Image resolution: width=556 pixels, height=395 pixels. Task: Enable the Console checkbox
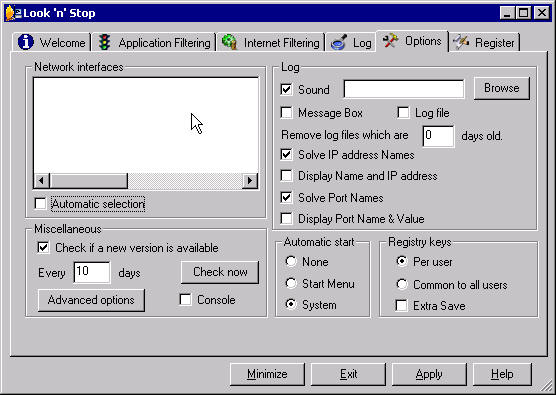(x=185, y=300)
